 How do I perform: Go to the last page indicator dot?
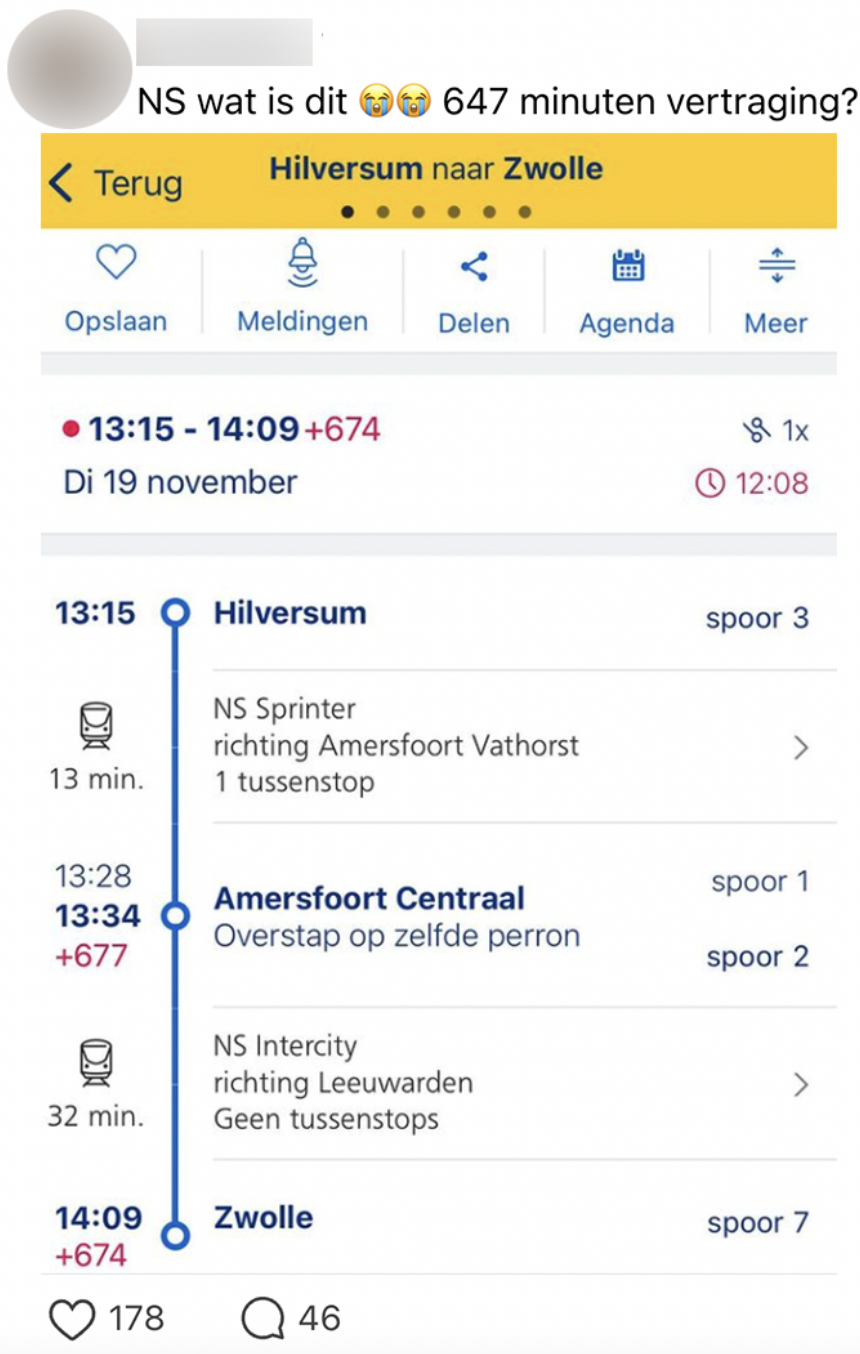(x=525, y=212)
